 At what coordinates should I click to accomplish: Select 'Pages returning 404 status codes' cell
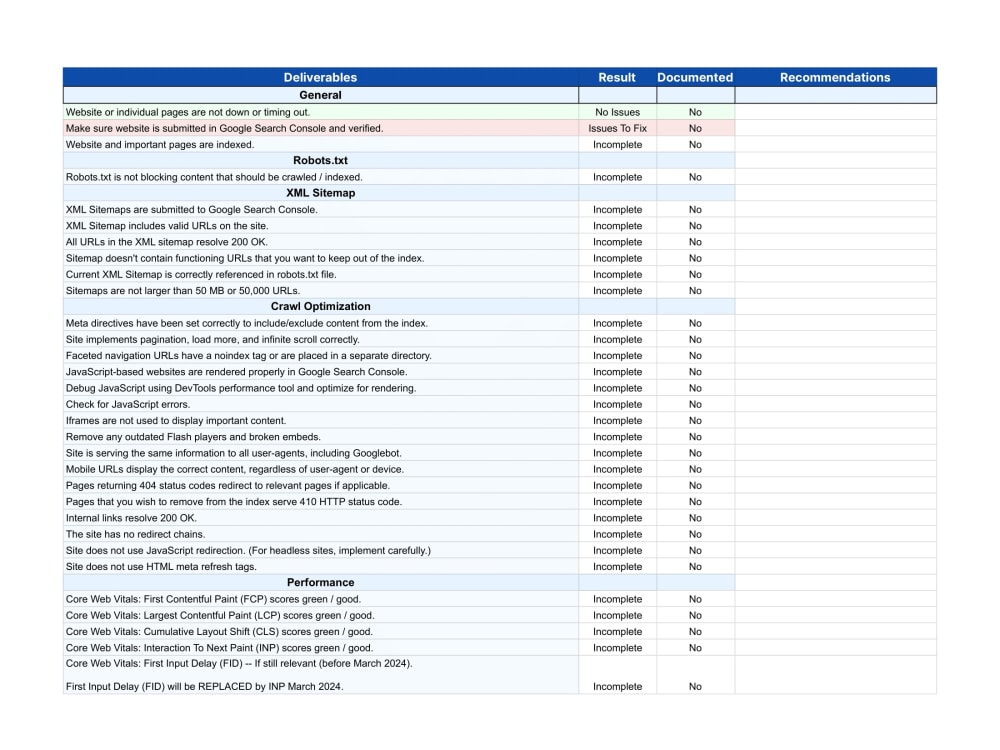320,485
